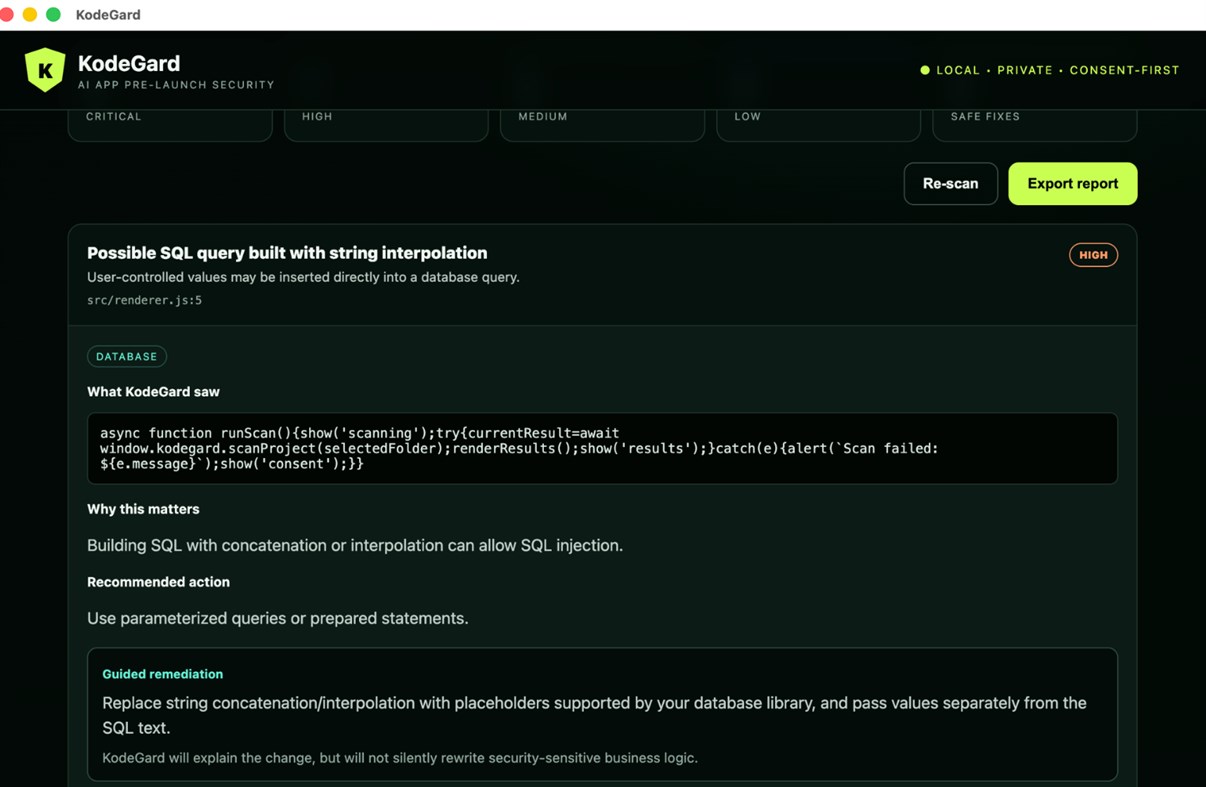Viewport: 1206px width, 787px height.
Task: Select the MEDIUM severity card
Action: (x=602, y=124)
